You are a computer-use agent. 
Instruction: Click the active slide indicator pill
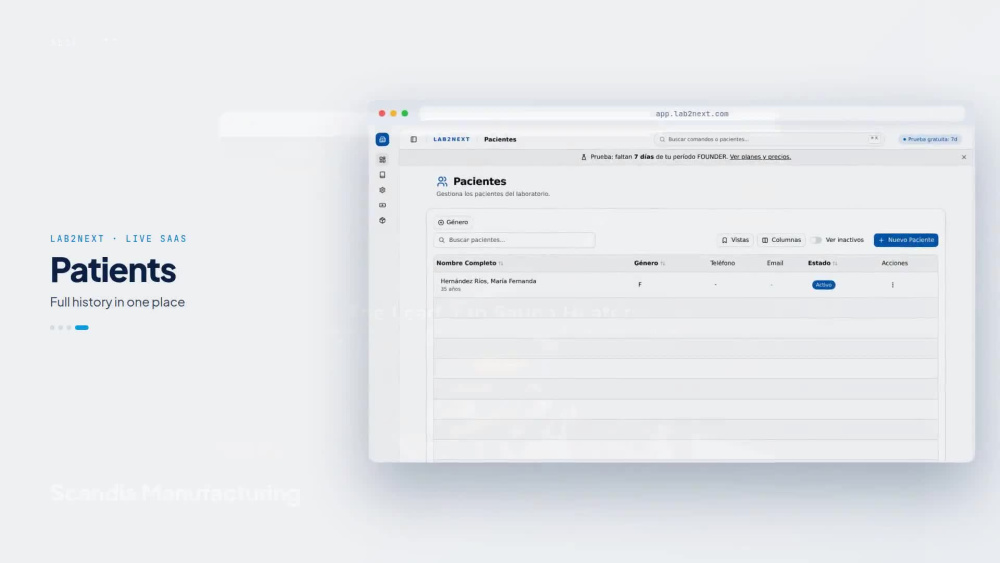[82, 328]
